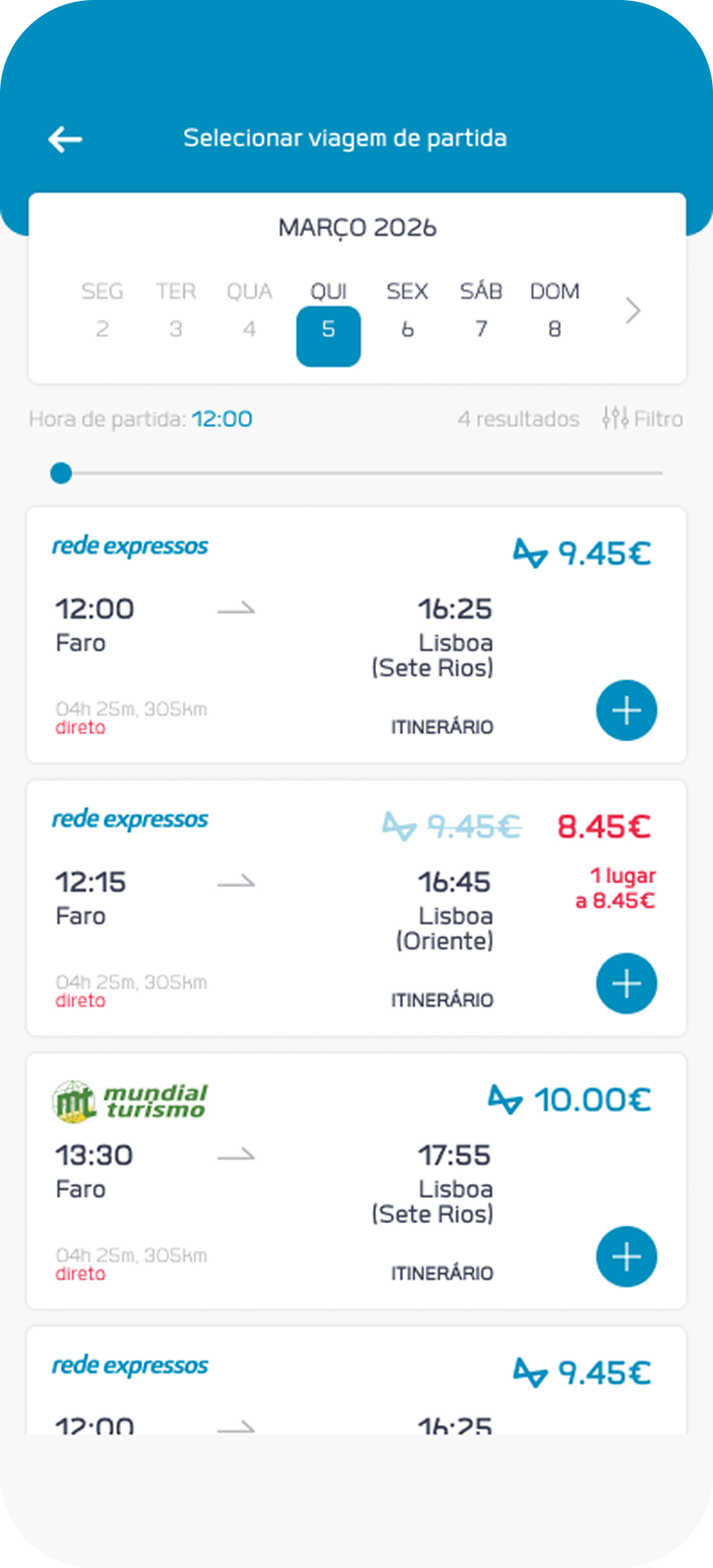This screenshot has width=713, height=1568.
Task: Add the 12:15 trip to Lisboa Oriente
Action: click(x=626, y=983)
